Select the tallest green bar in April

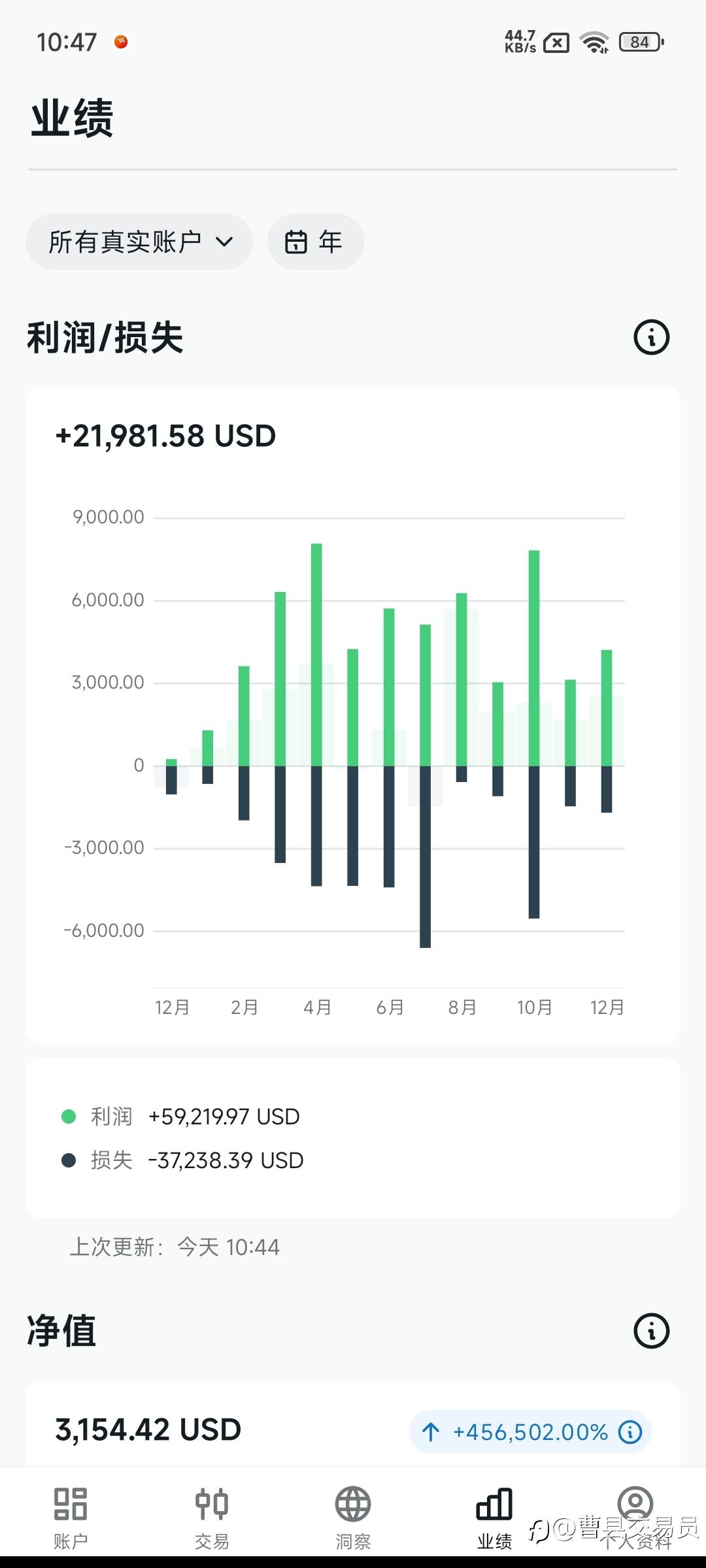tap(316, 653)
